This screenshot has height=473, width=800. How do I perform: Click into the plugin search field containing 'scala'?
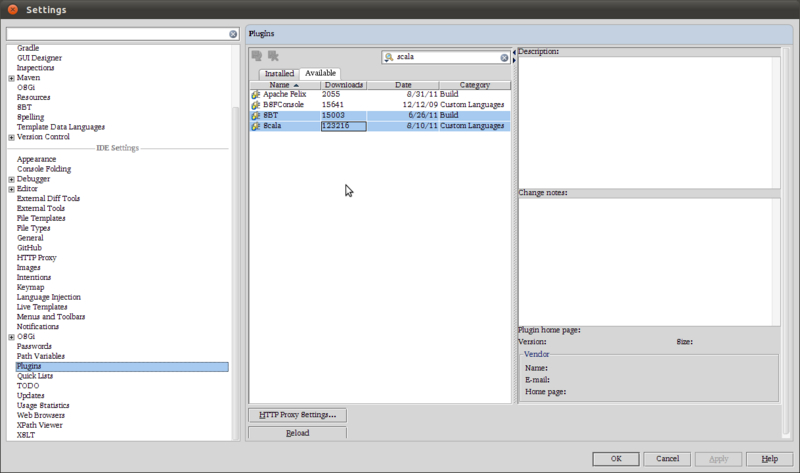pyautogui.click(x=447, y=57)
